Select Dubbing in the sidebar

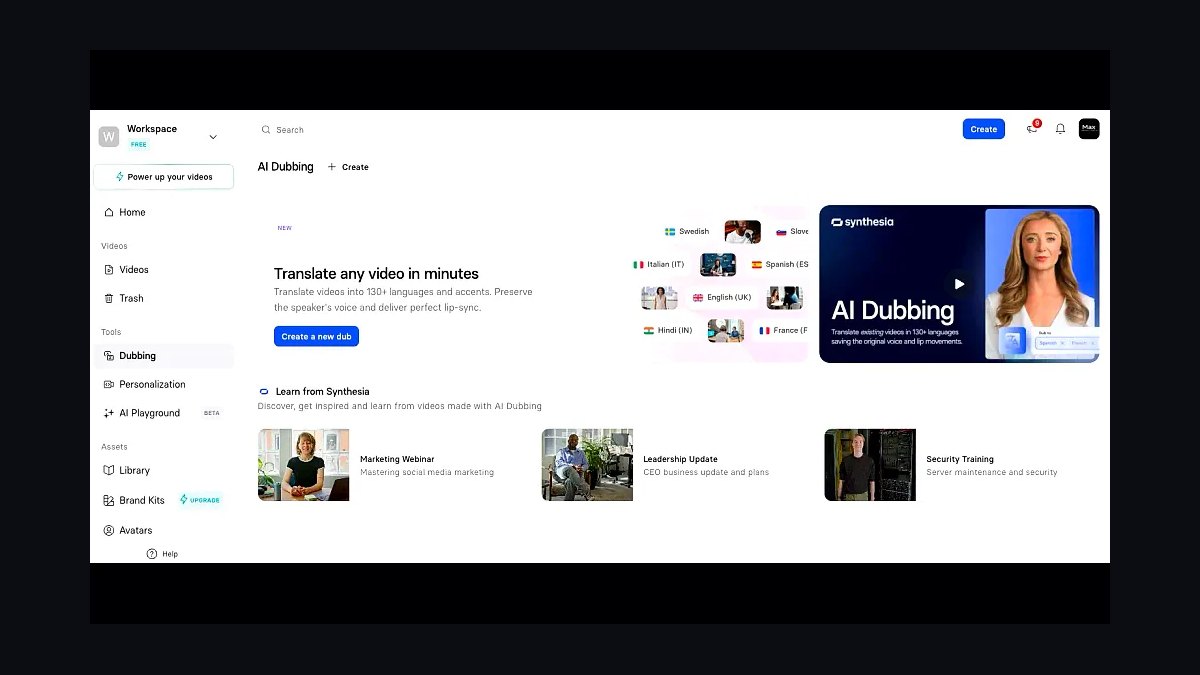click(164, 356)
